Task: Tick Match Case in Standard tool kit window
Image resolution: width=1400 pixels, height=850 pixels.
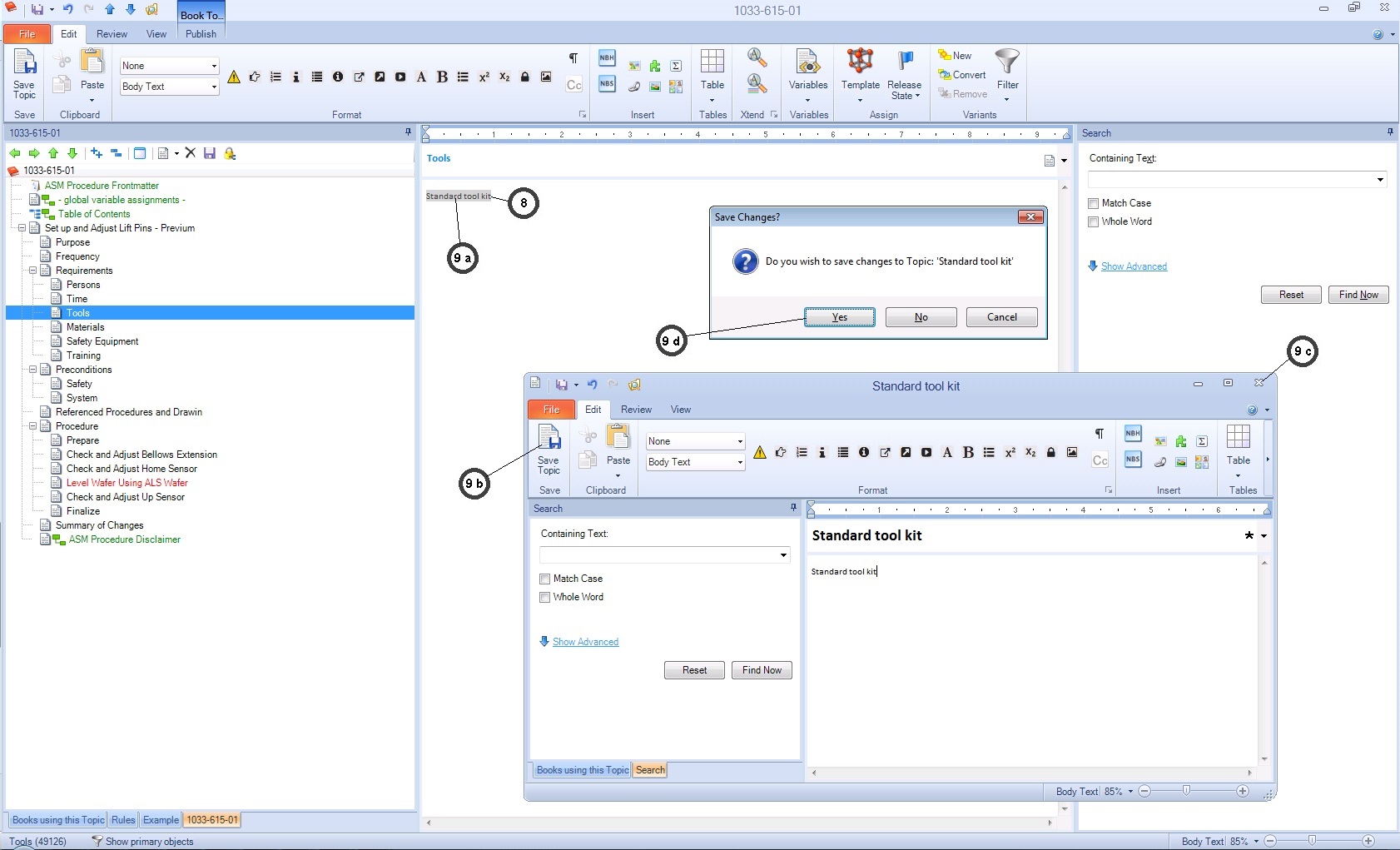Action: click(545, 579)
